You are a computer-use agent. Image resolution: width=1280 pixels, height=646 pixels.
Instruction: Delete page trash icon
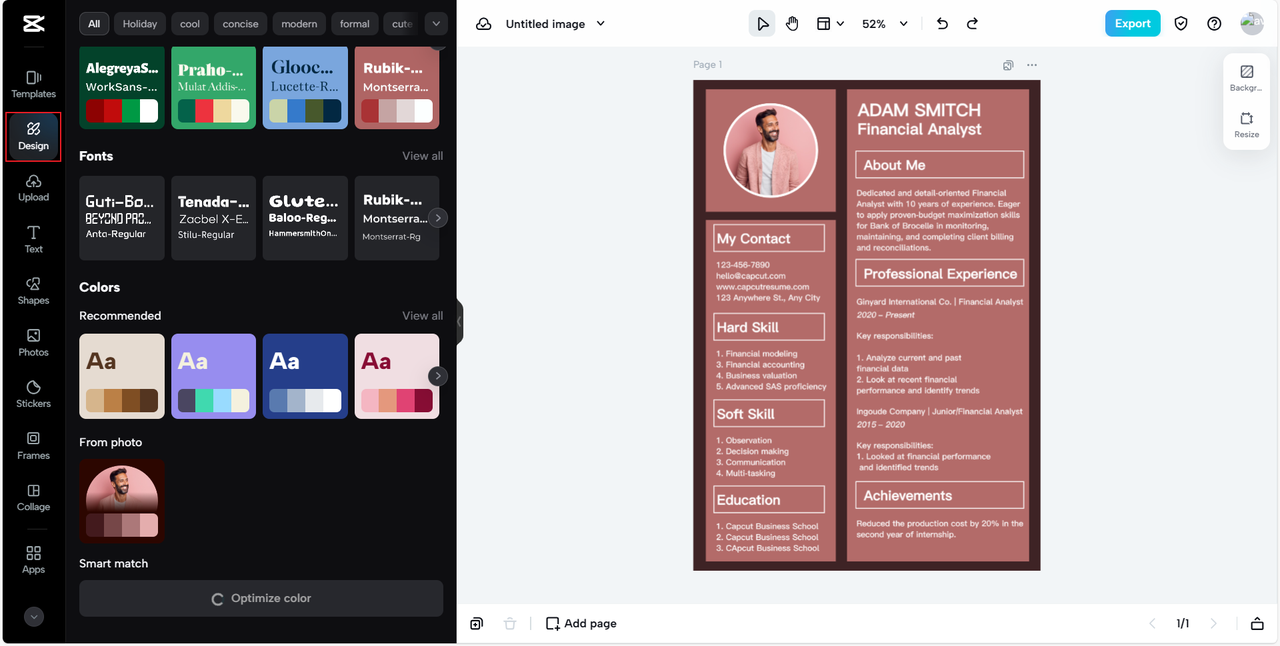[510, 624]
